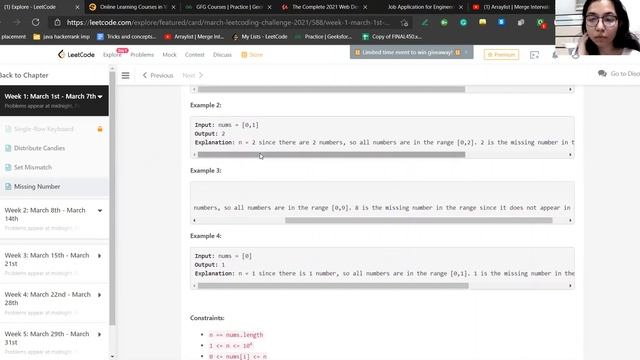Open the Mock menu item
The height and width of the screenshot is (360, 640).
(169, 55)
